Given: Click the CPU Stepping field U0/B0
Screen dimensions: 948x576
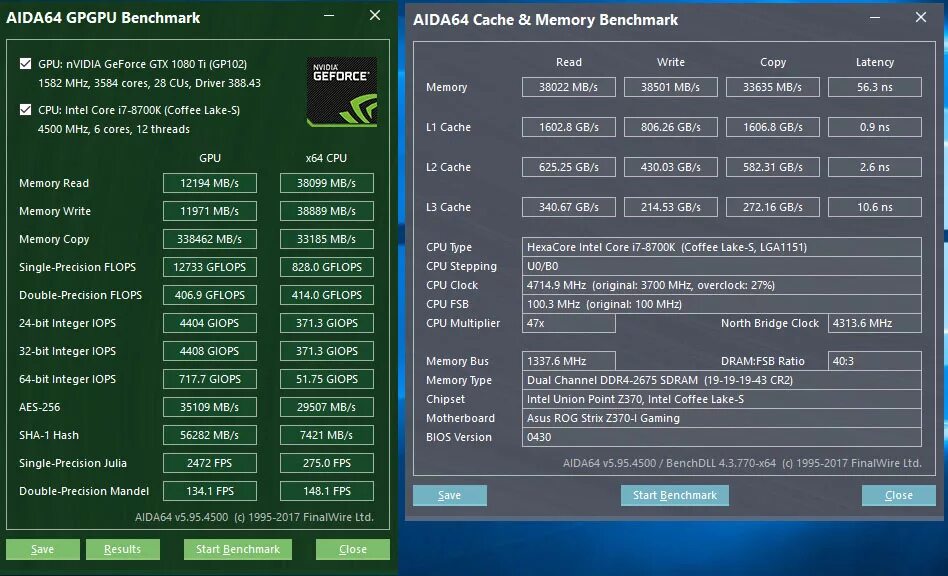Looking at the screenshot, I should 722,266.
